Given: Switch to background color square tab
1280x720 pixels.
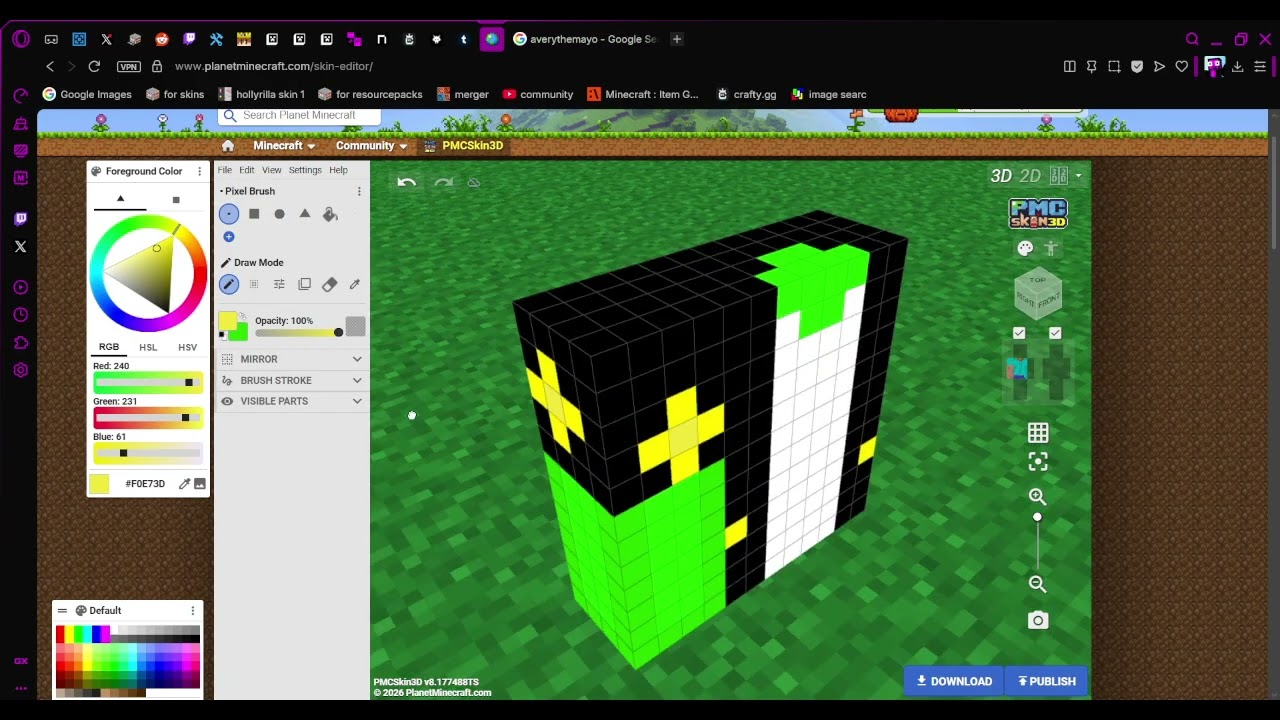Looking at the screenshot, I should (176, 200).
